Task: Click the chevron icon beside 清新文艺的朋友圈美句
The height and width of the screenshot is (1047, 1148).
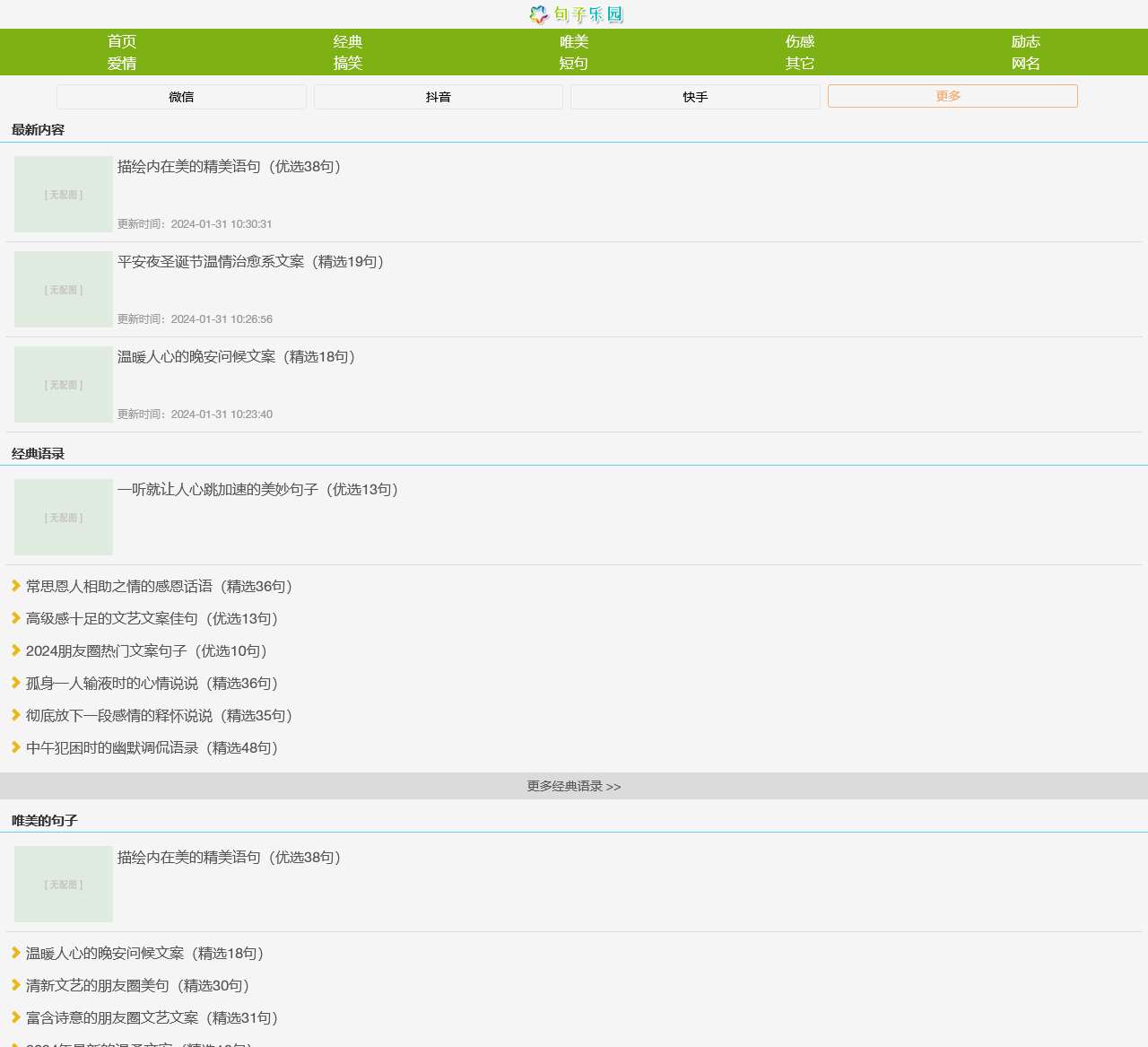Action: pyautogui.click(x=16, y=985)
